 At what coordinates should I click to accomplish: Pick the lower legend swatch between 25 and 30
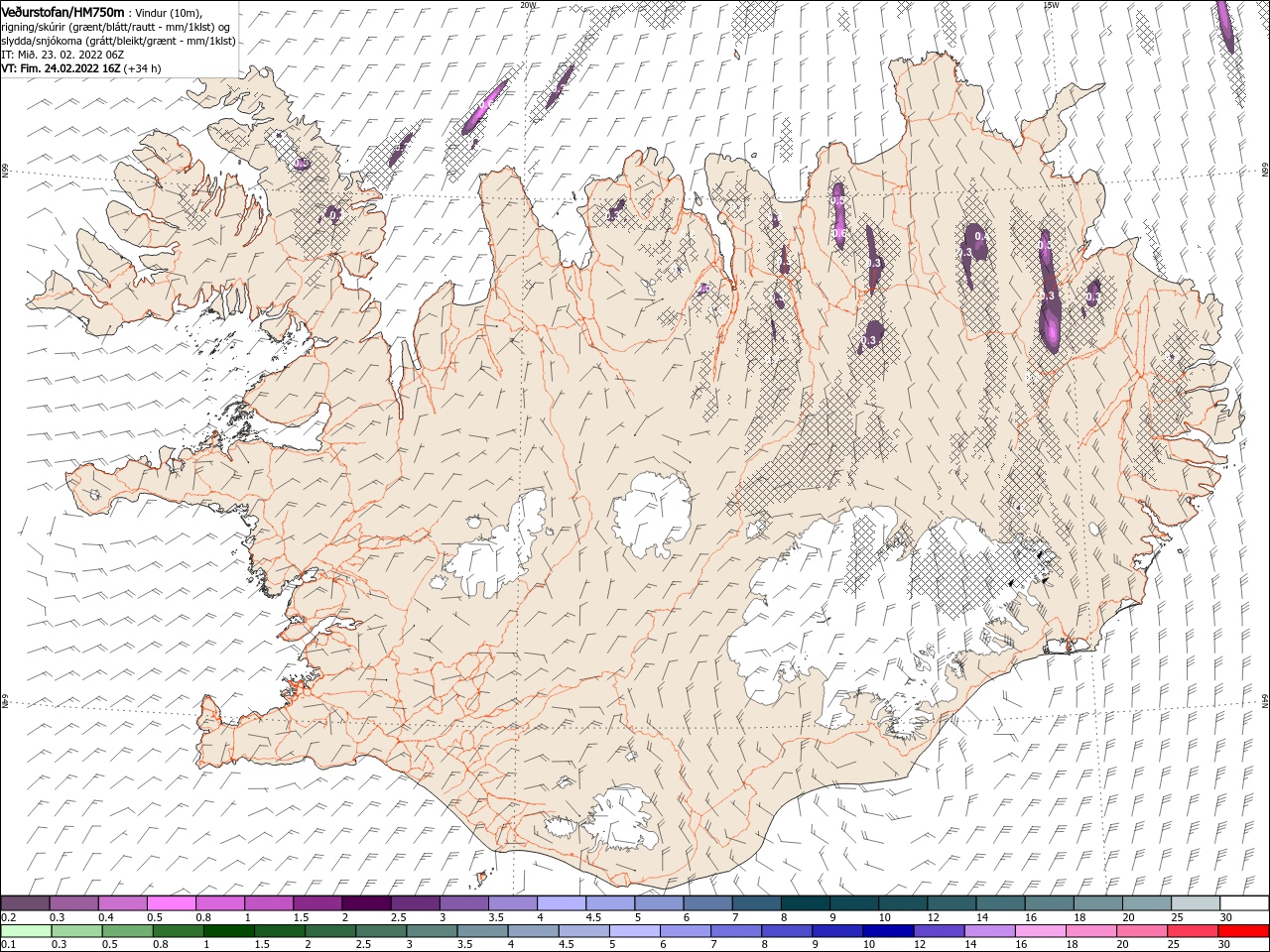(x=1193, y=931)
